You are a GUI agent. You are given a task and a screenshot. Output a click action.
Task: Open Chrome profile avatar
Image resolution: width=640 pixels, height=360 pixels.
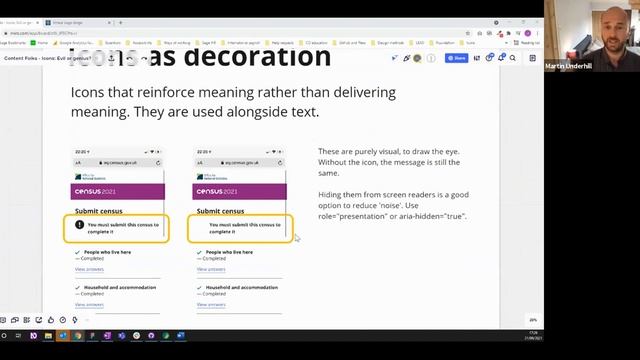click(528, 33)
